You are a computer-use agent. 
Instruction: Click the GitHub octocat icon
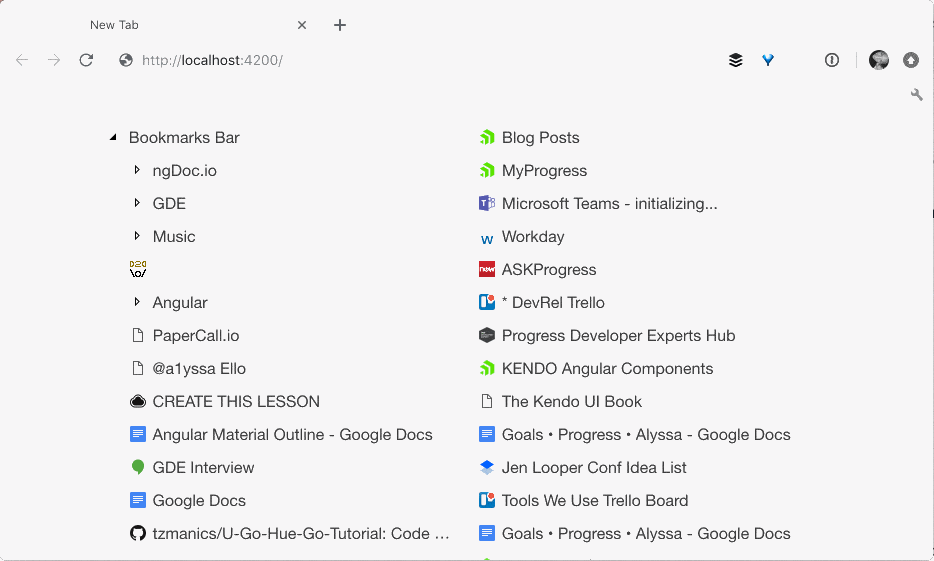click(x=138, y=533)
